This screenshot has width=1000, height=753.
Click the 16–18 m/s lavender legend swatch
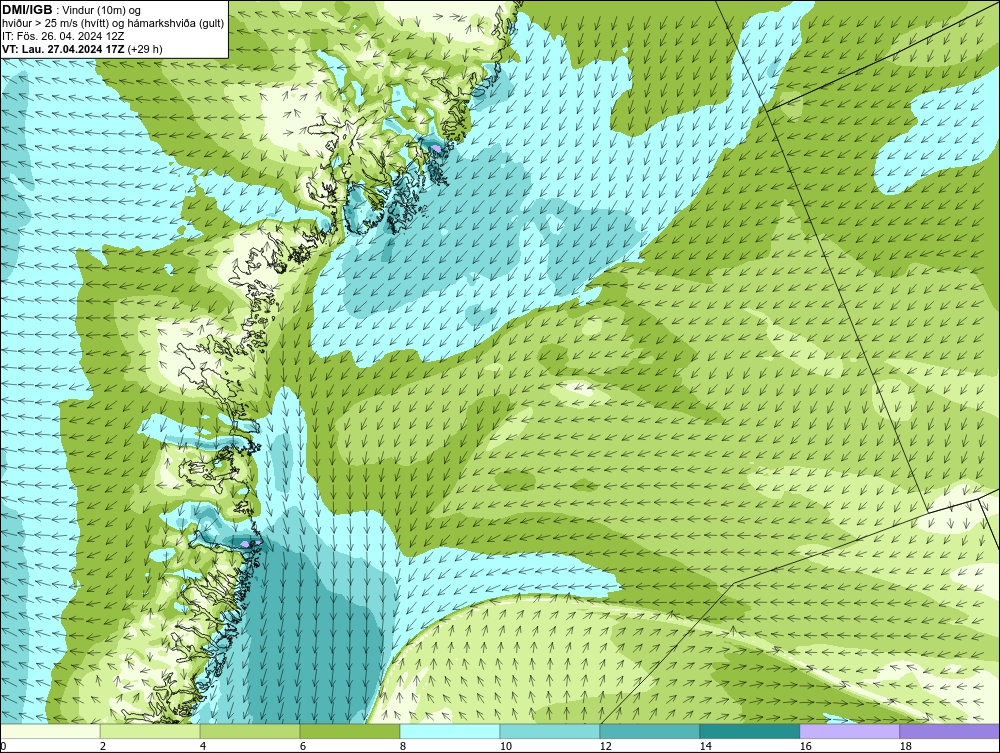[x=849, y=731]
